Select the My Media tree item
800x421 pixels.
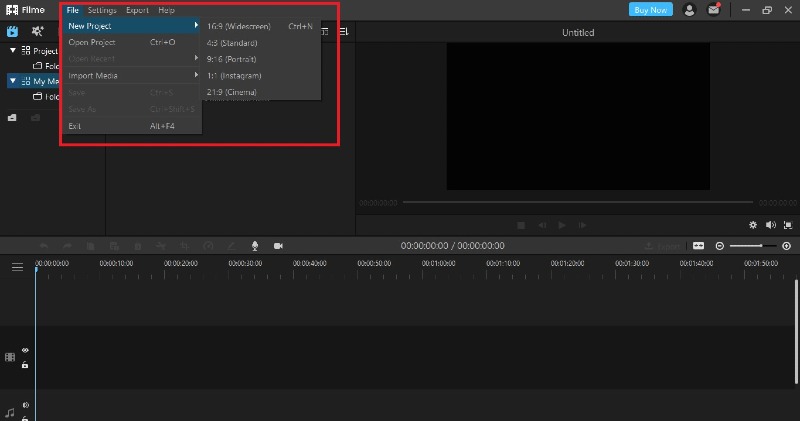pos(33,81)
